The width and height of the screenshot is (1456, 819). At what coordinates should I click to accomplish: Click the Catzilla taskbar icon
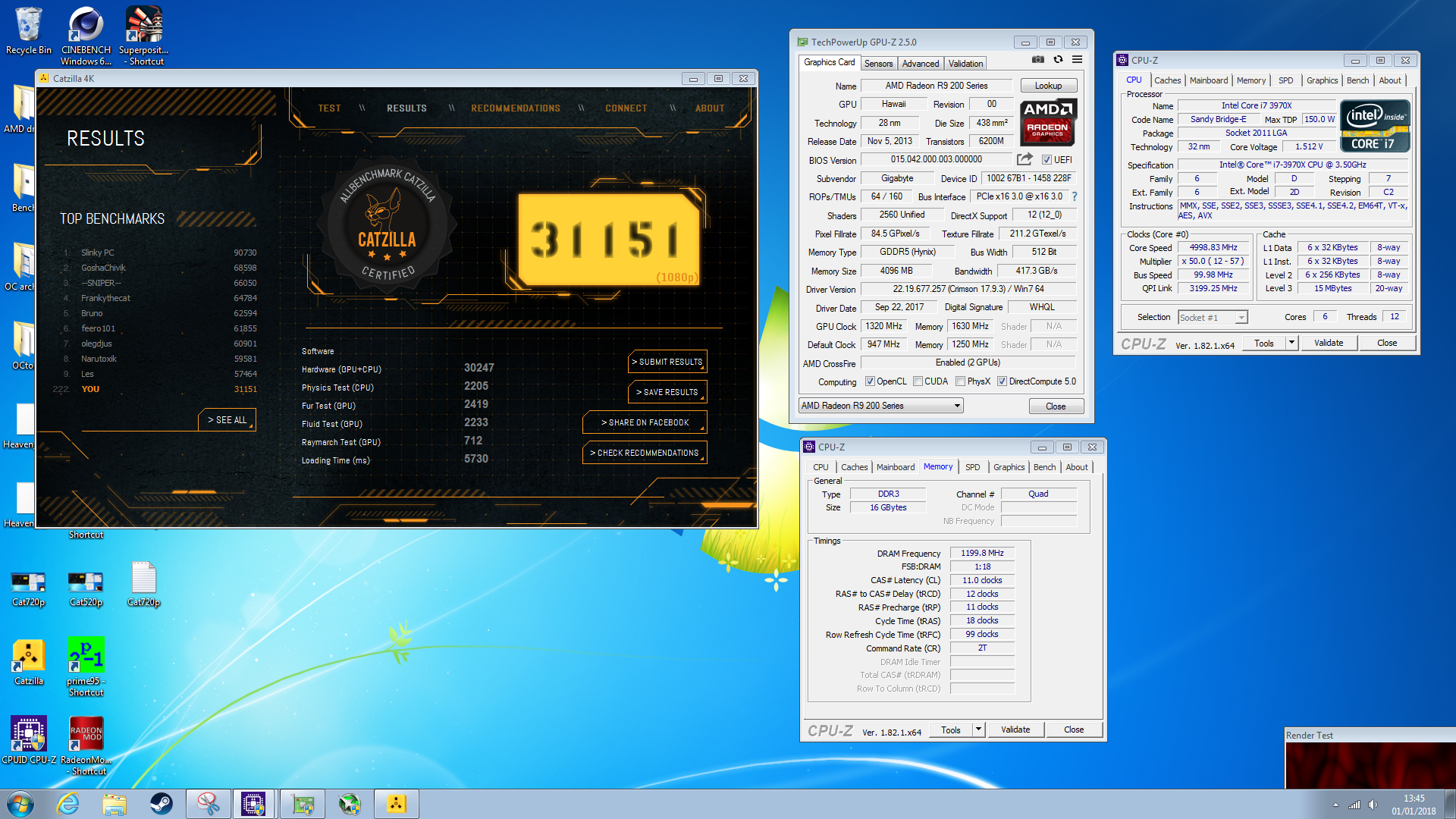pos(396,804)
